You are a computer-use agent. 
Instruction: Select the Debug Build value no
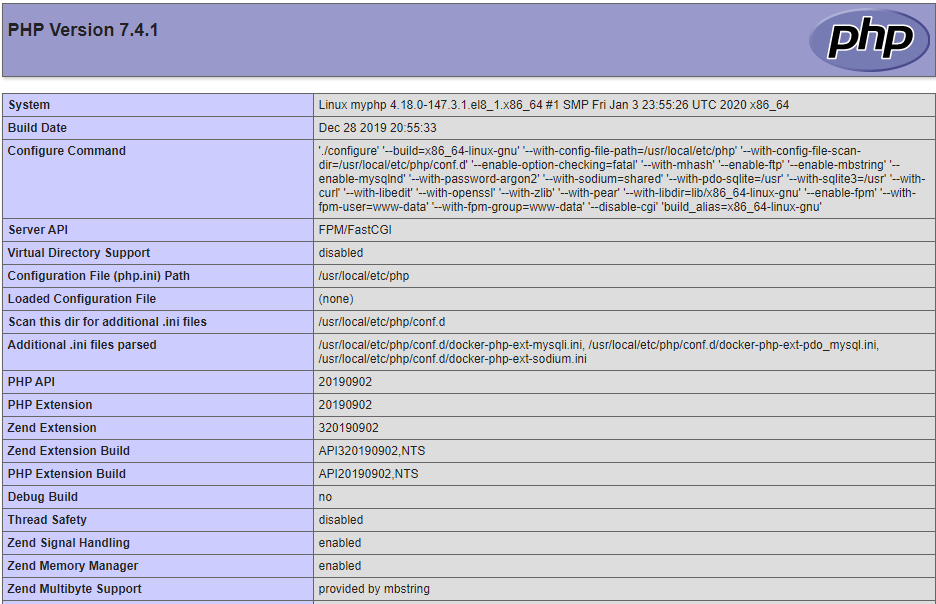(x=325, y=497)
